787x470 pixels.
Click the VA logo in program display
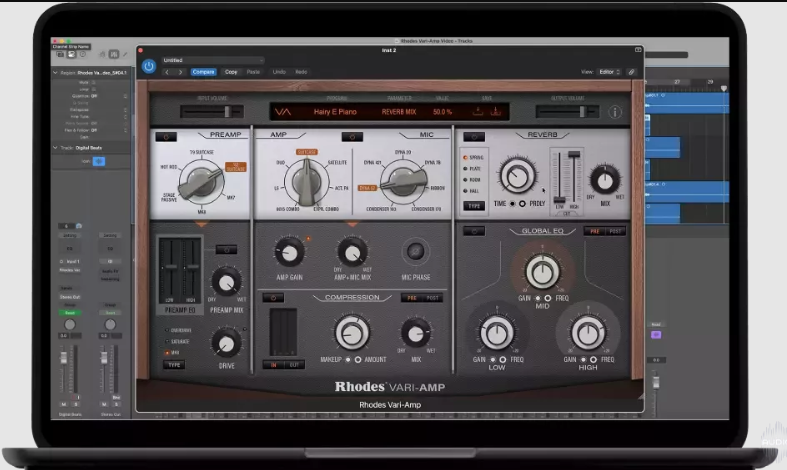click(283, 112)
